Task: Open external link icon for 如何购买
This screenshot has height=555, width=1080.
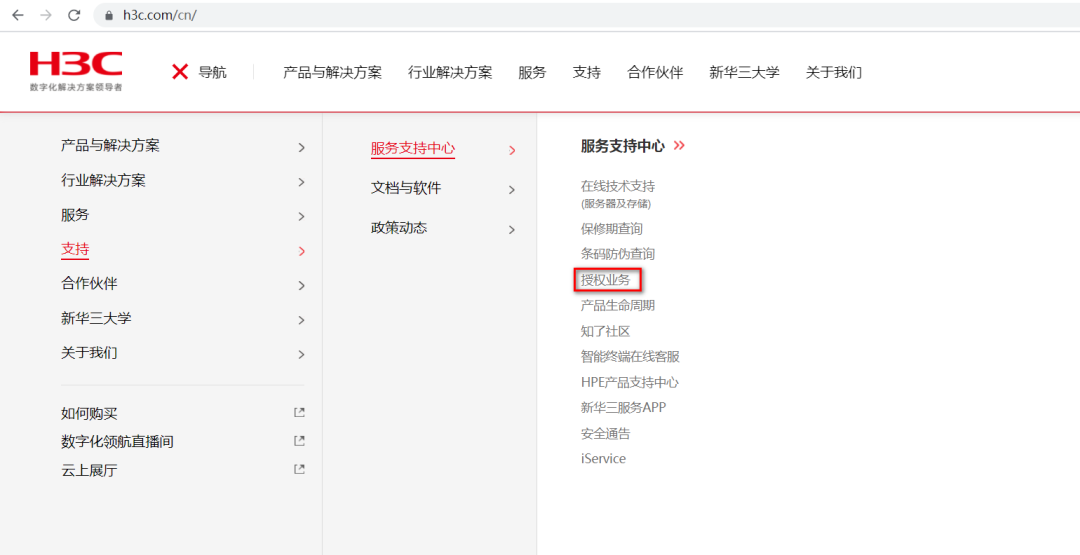Action: 299,412
